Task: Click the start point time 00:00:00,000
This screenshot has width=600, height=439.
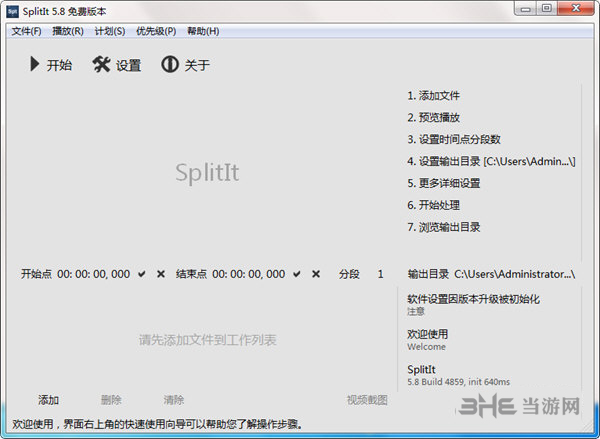Action: pos(94,274)
